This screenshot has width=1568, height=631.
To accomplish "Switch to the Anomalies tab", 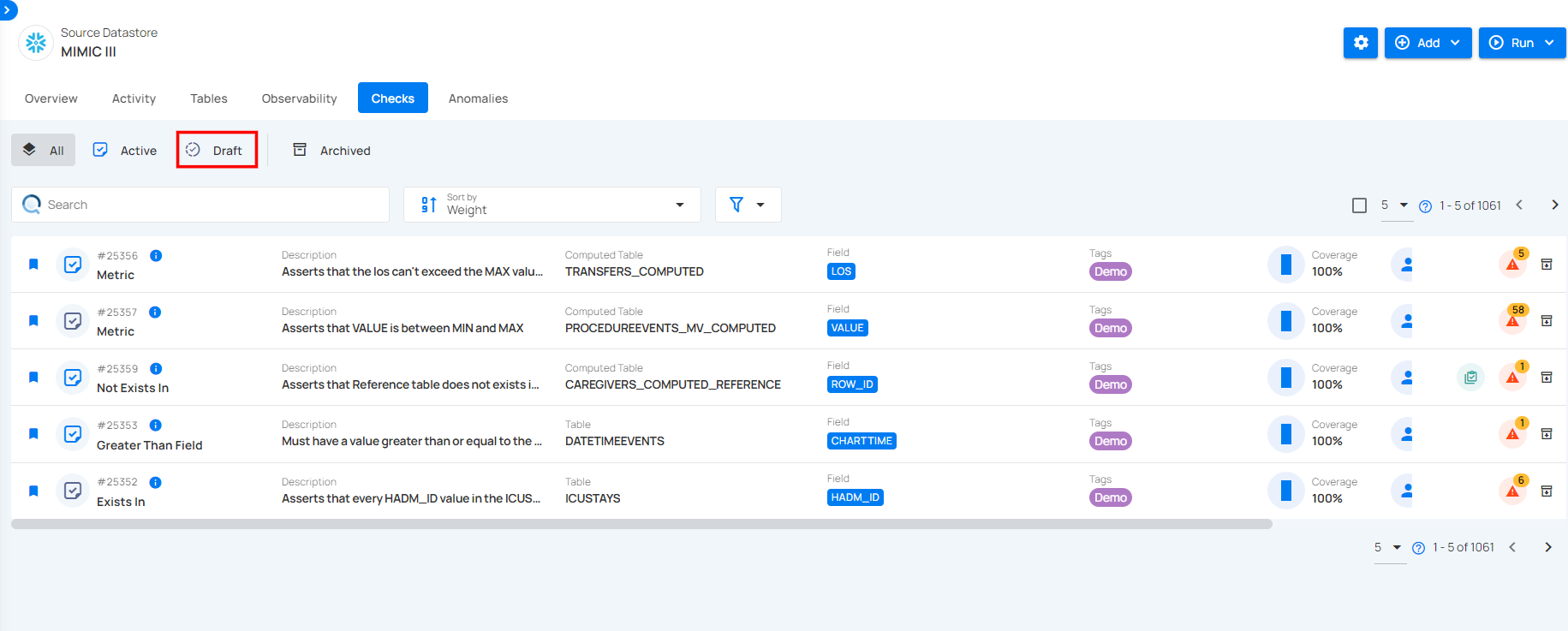I will click(x=478, y=98).
